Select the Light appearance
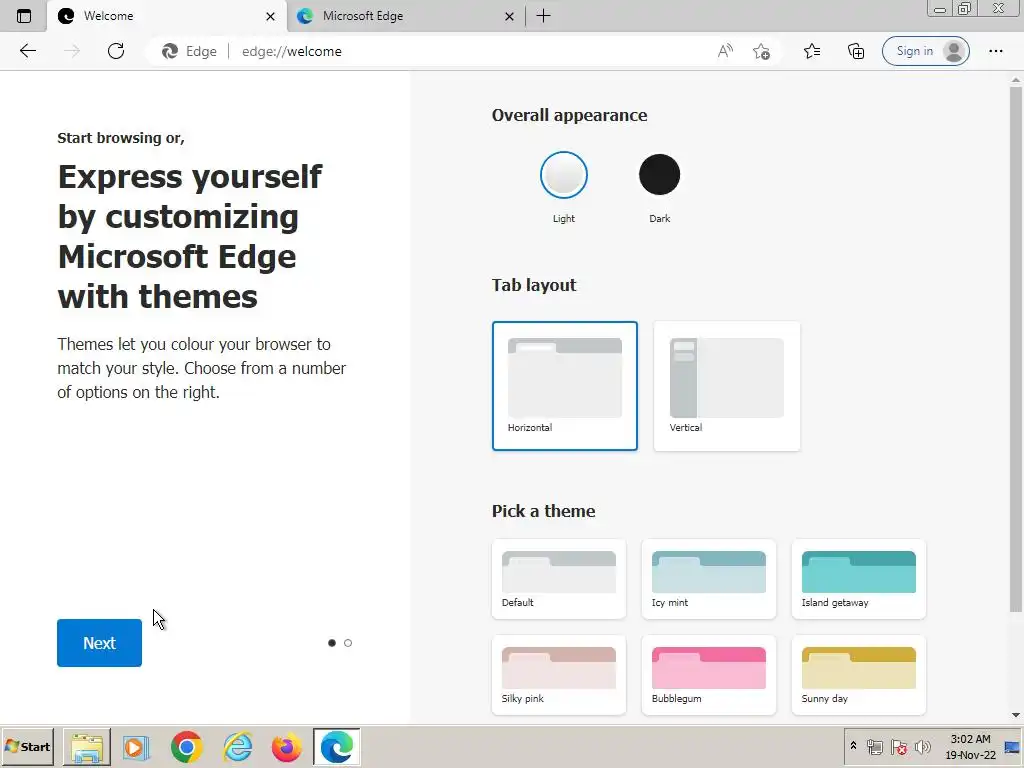1024x768 pixels. tap(564, 174)
